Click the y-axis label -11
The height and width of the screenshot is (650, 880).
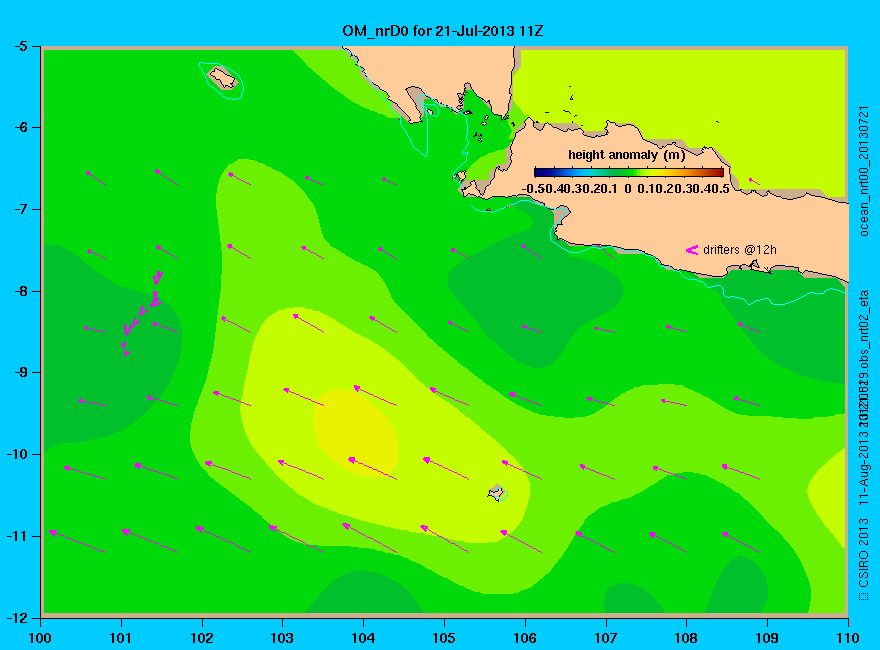[17, 536]
